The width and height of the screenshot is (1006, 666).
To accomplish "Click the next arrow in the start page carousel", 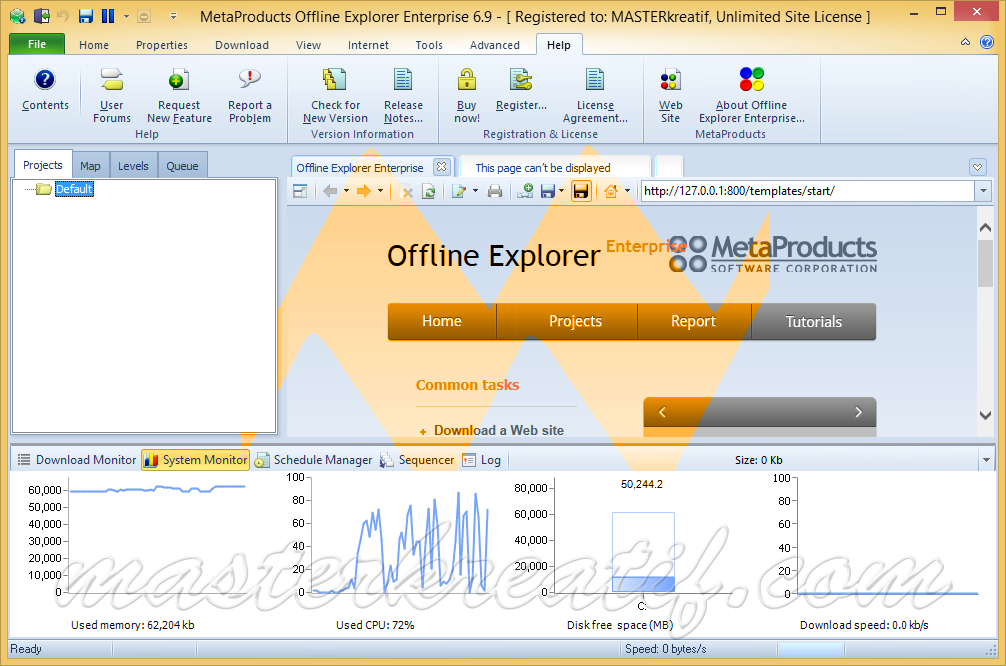I will click(858, 412).
